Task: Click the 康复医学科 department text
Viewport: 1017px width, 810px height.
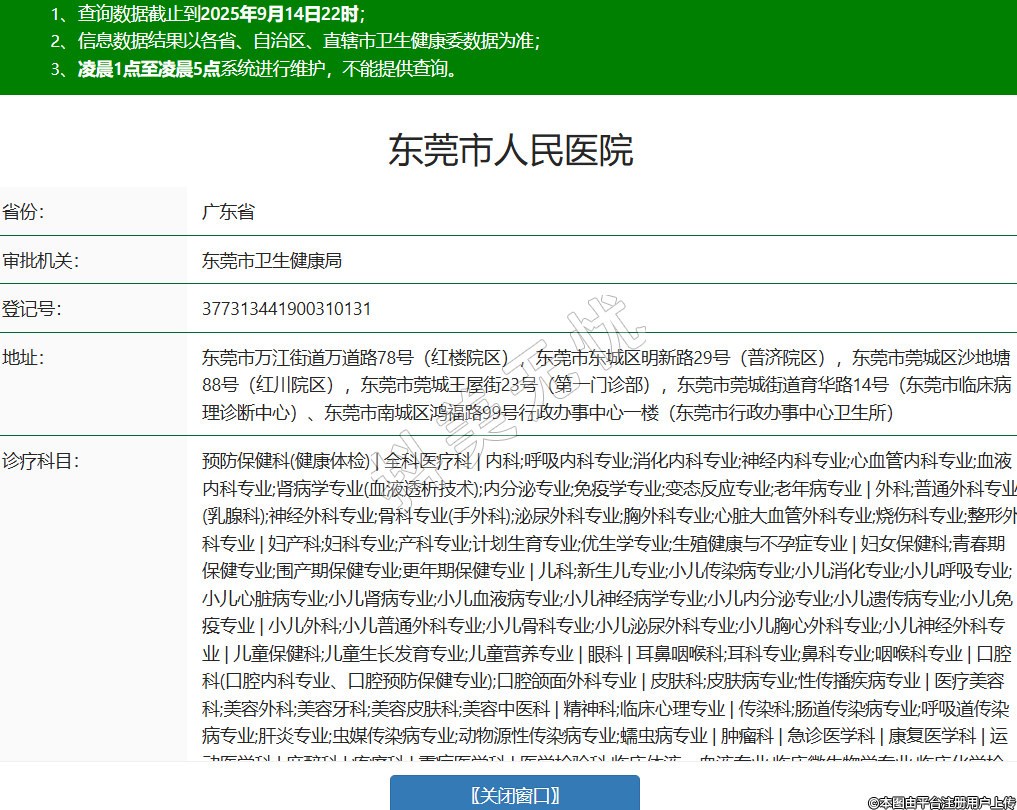Action: click(931, 737)
